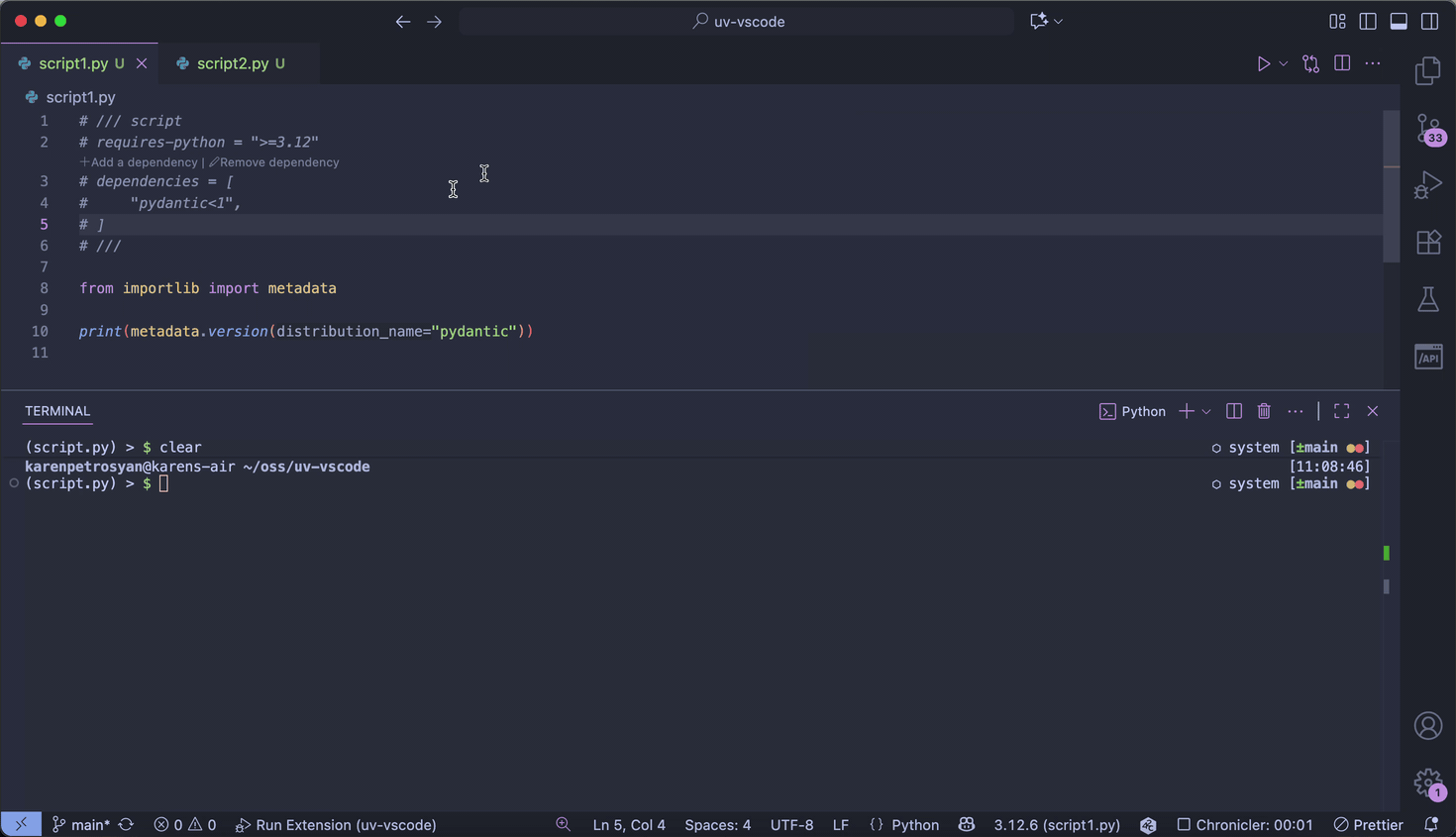Select the TERMINAL panel tab
The height and width of the screenshot is (837, 1456).
[x=57, y=411]
